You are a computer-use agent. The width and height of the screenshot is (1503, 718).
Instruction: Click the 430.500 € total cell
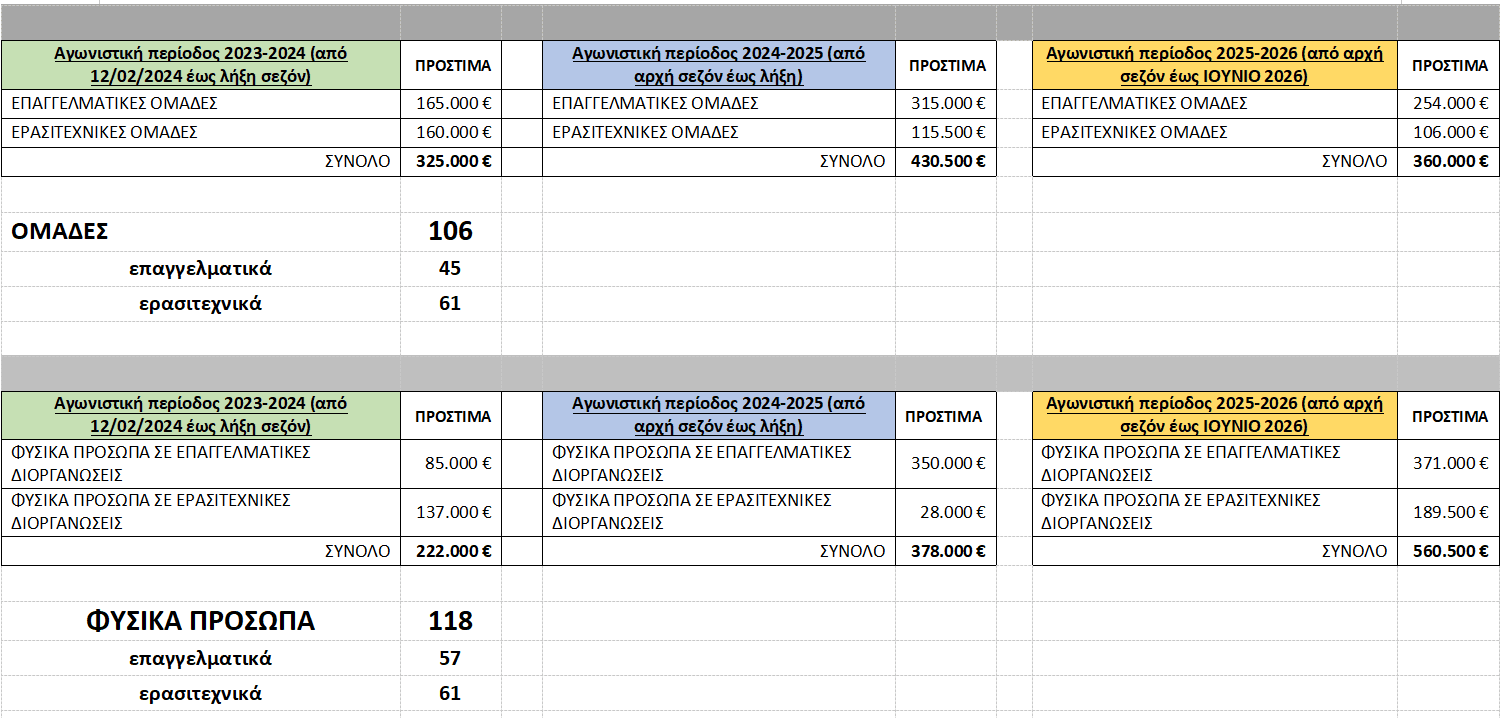[946, 161]
